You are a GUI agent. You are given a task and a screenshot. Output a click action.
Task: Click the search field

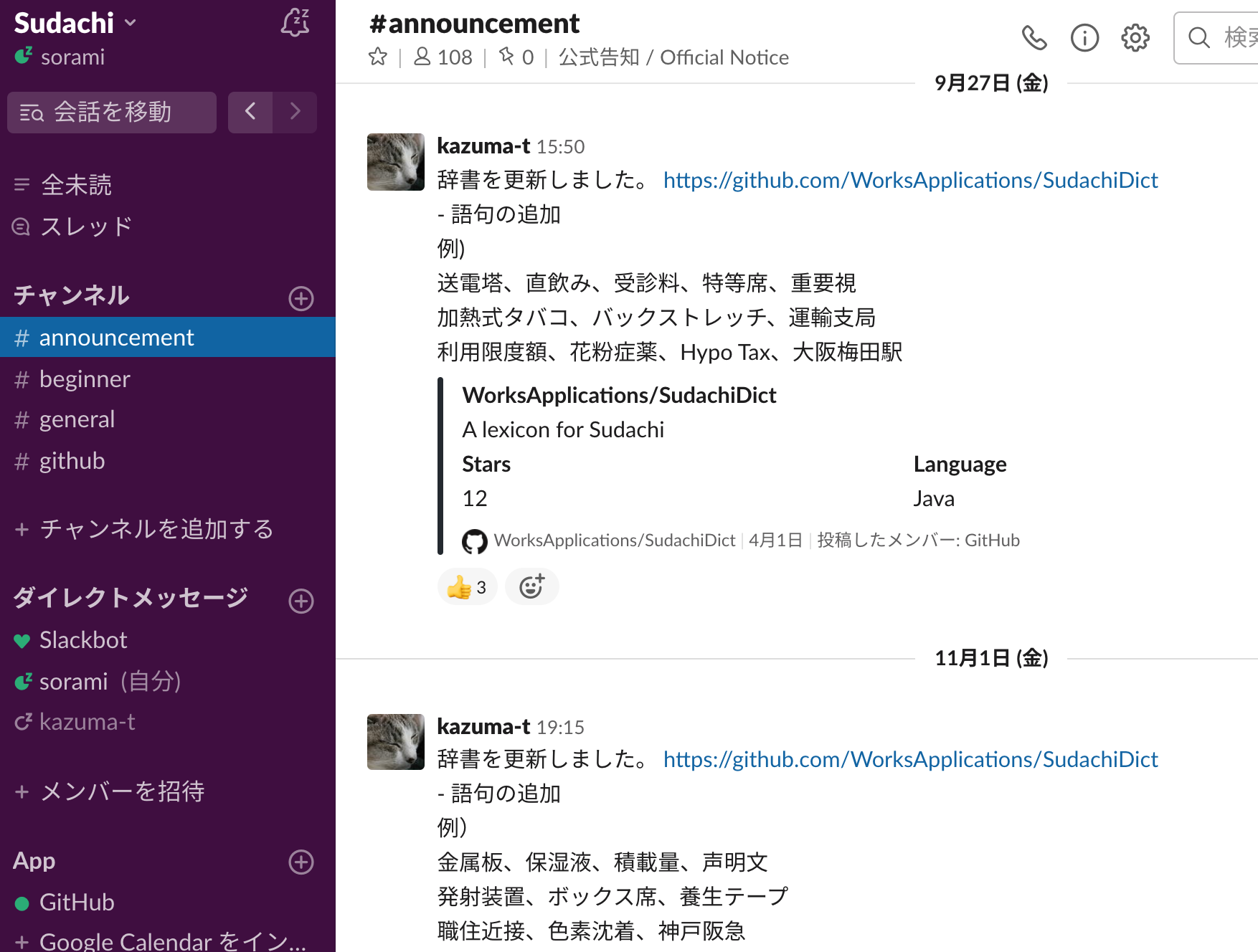[1216, 38]
